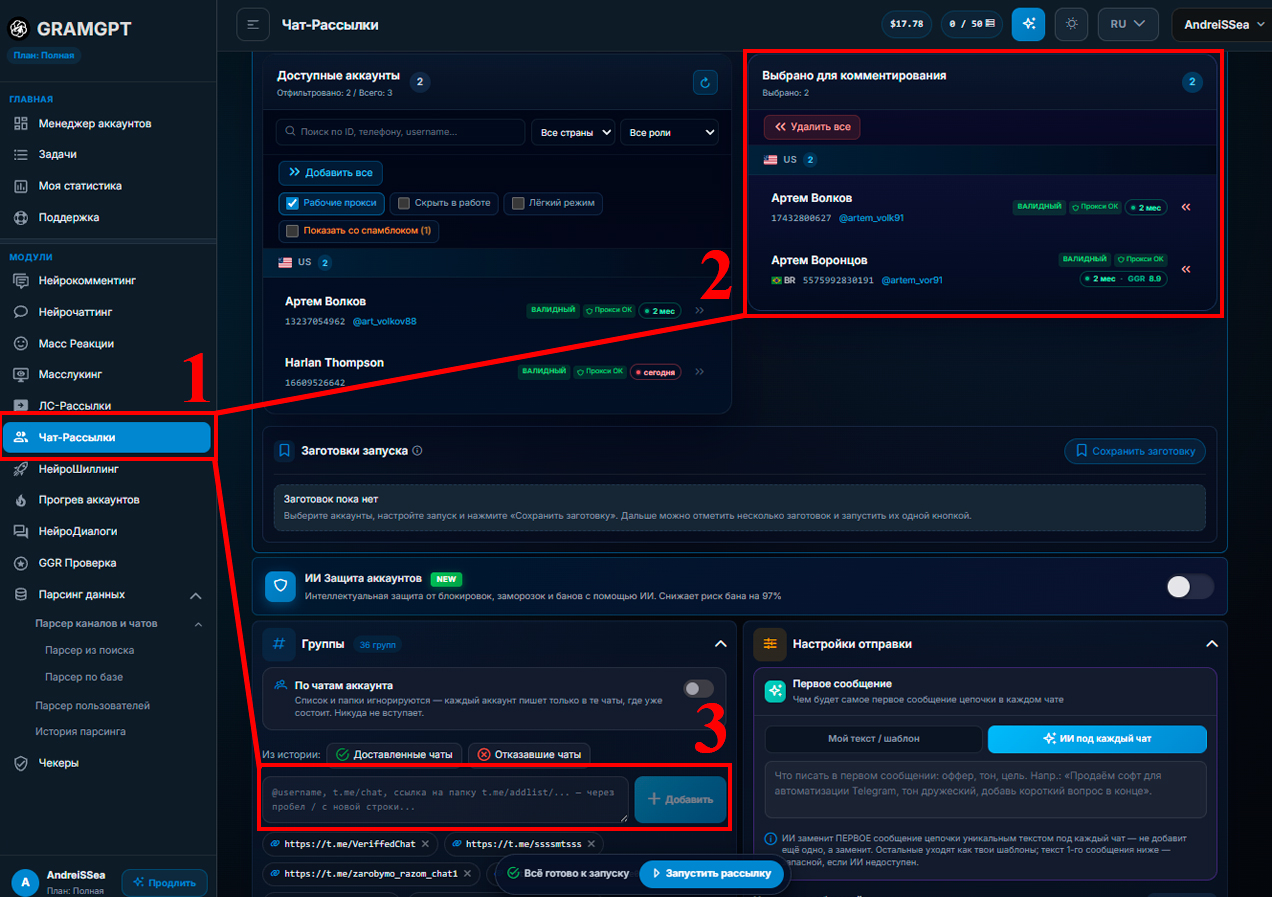The image size is (1272, 897).
Task: Click the Первое сообщение sparkle icon
Action: [775, 691]
